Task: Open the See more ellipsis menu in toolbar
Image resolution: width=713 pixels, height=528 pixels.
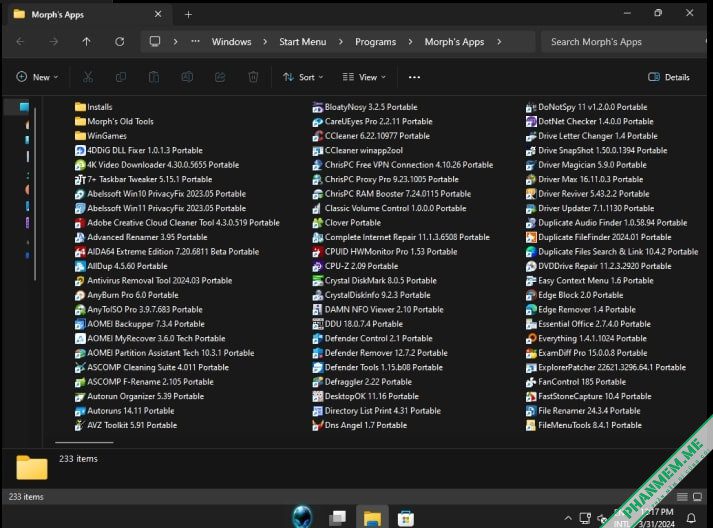Action: tap(414, 77)
